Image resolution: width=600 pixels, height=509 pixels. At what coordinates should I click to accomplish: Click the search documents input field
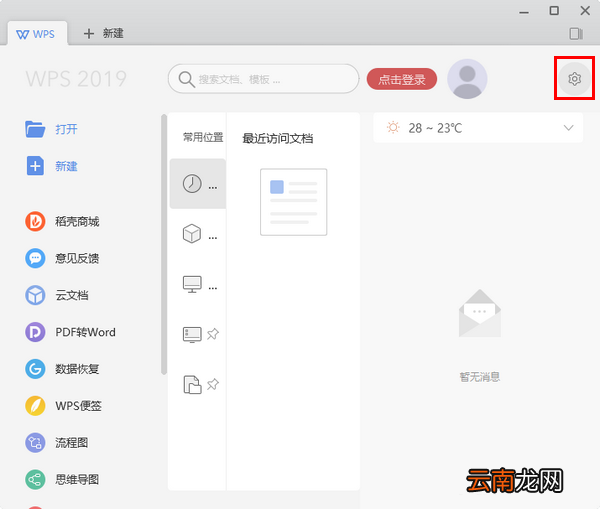(263, 79)
